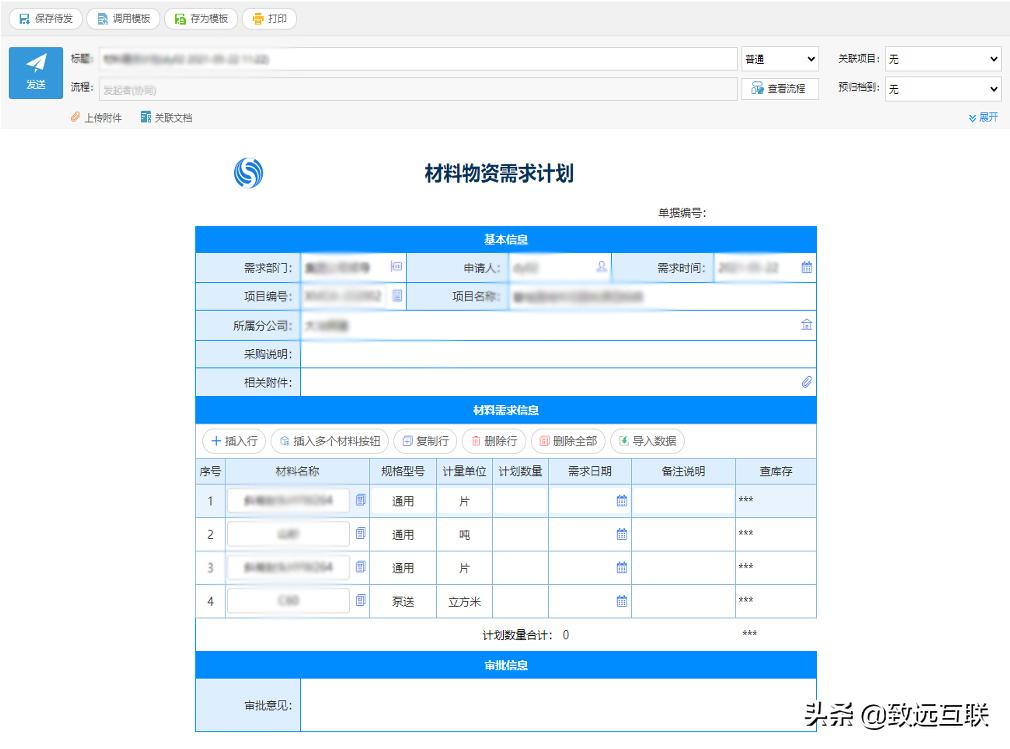Open the 普通 priority dropdown
1010x749 pixels.
click(x=779, y=58)
